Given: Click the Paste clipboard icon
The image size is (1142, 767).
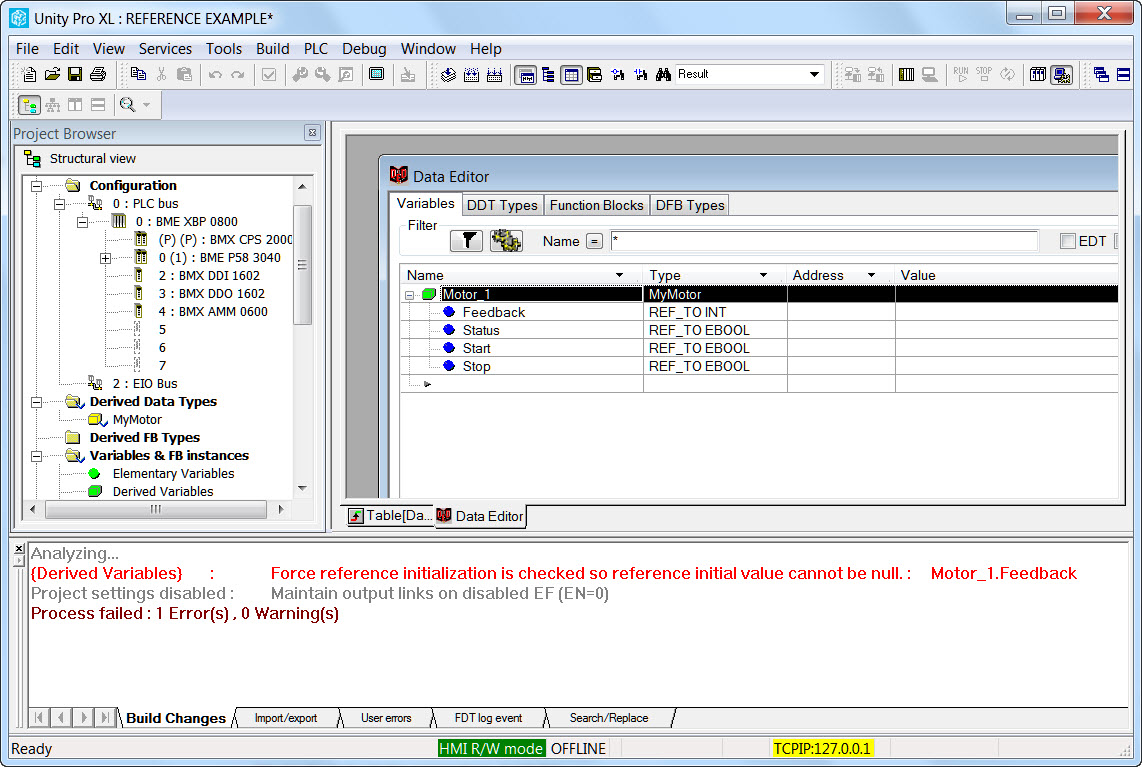Looking at the screenshot, I should tap(184, 74).
